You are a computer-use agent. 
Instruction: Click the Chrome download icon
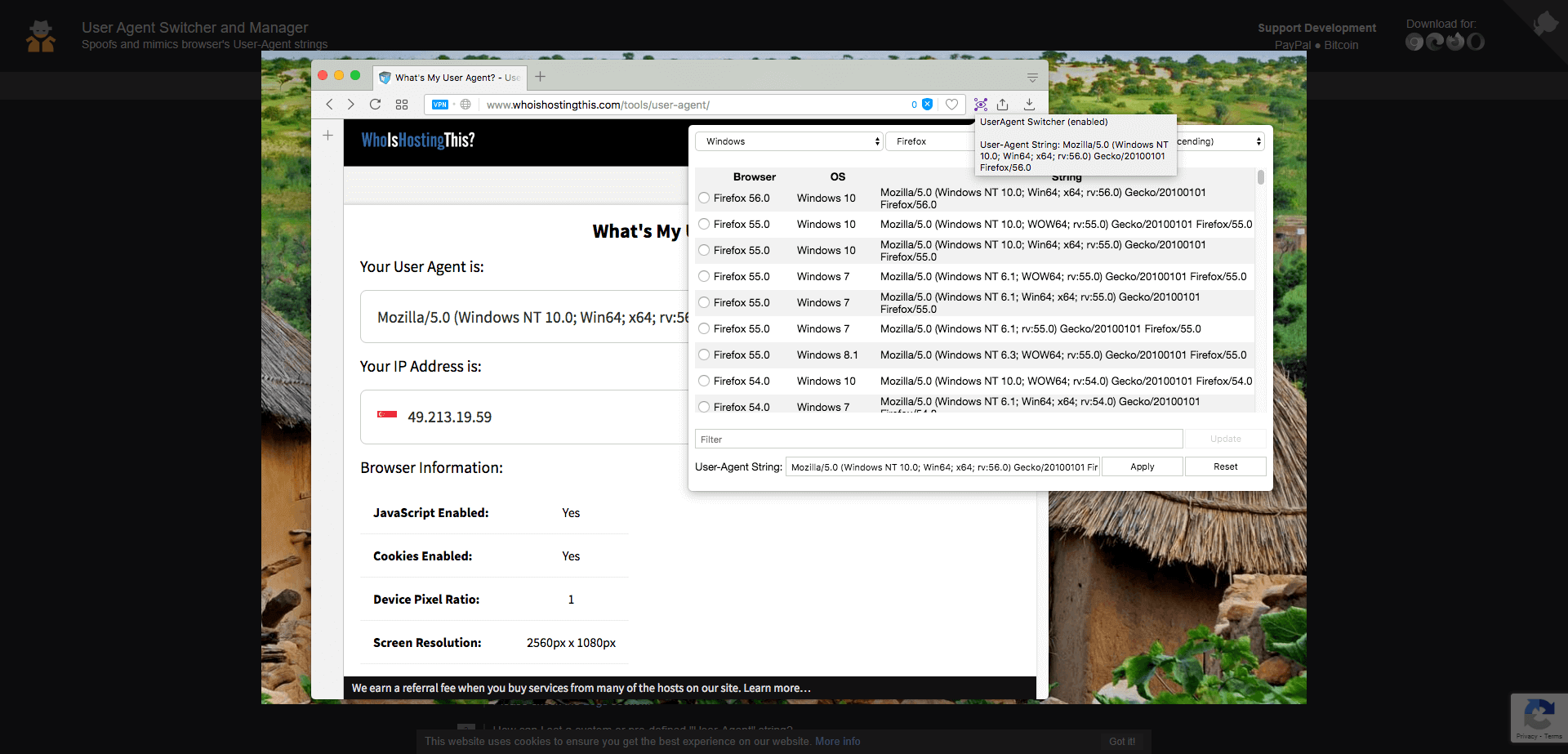tap(1414, 42)
